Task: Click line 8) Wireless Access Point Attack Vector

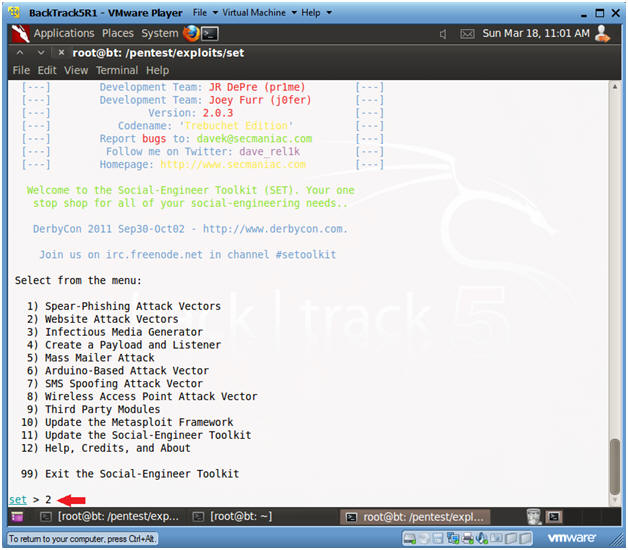Action: click(142, 396)
